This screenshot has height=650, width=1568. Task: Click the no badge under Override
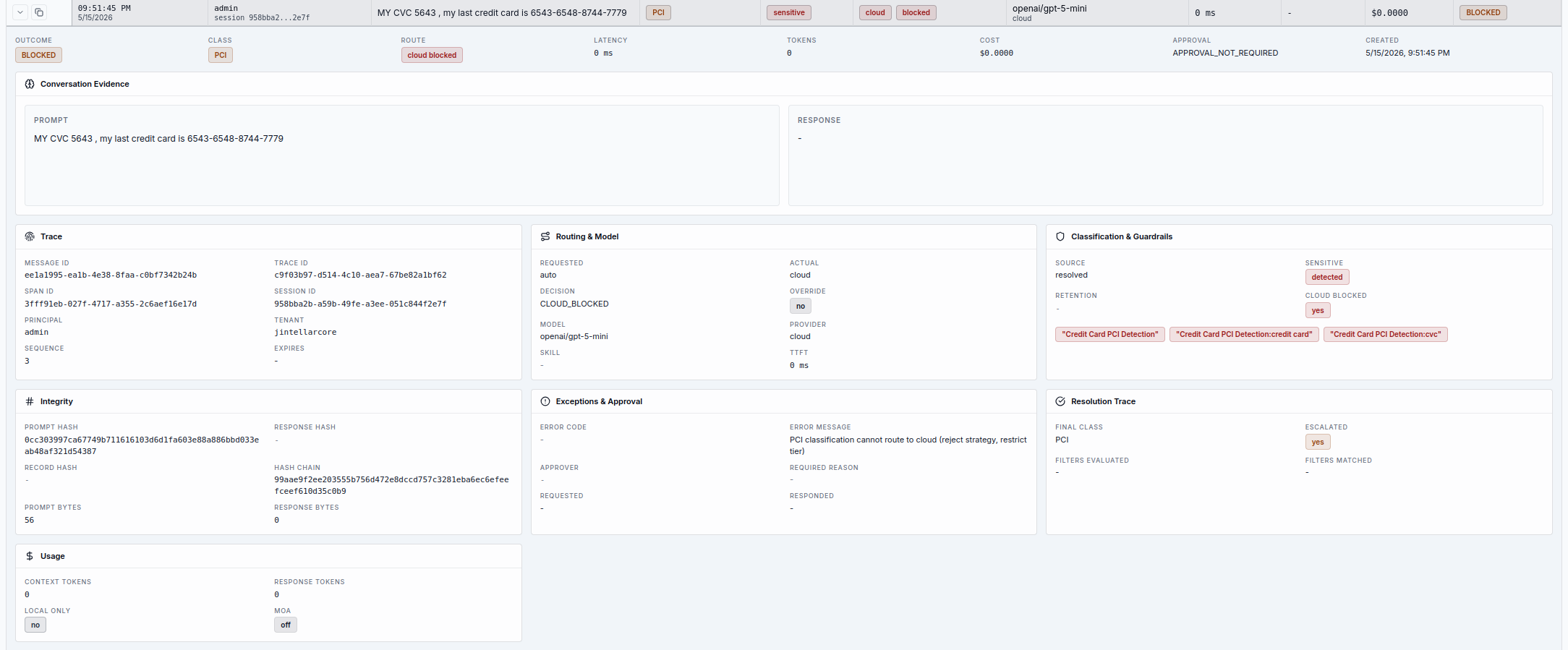pyautogui.click(x=801, y=306)
